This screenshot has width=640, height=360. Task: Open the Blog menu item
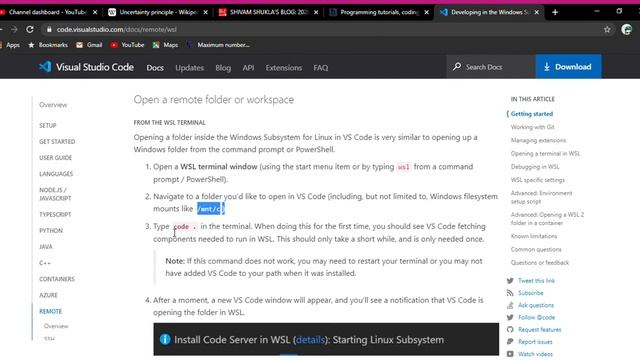223,68
